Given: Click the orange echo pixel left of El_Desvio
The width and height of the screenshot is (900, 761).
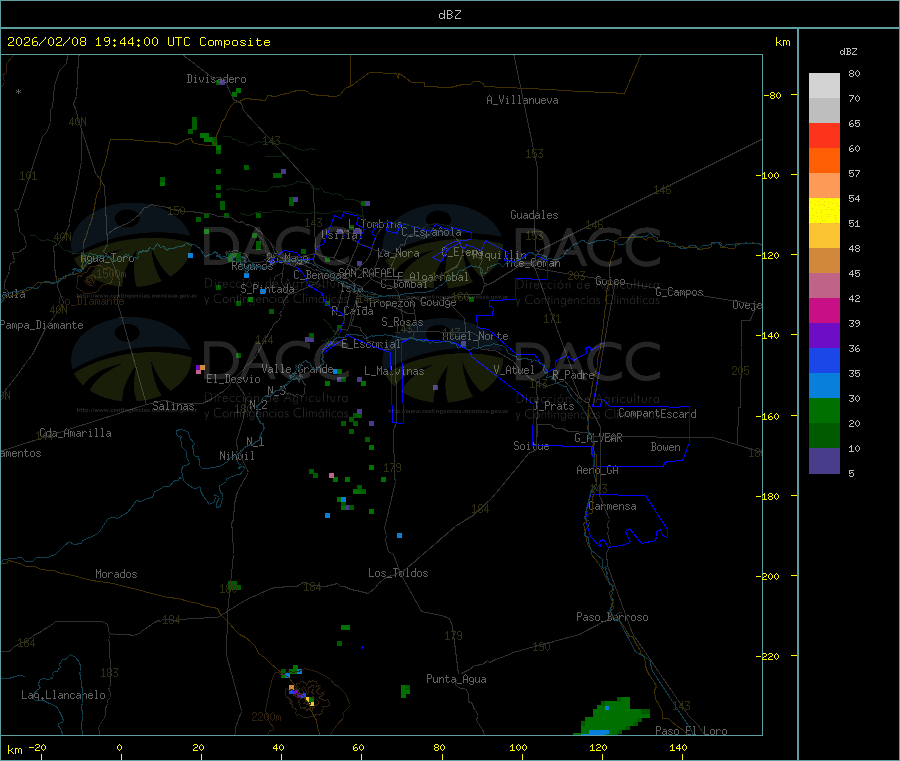Looking at the screenshot, I should (x=200, y=368).
